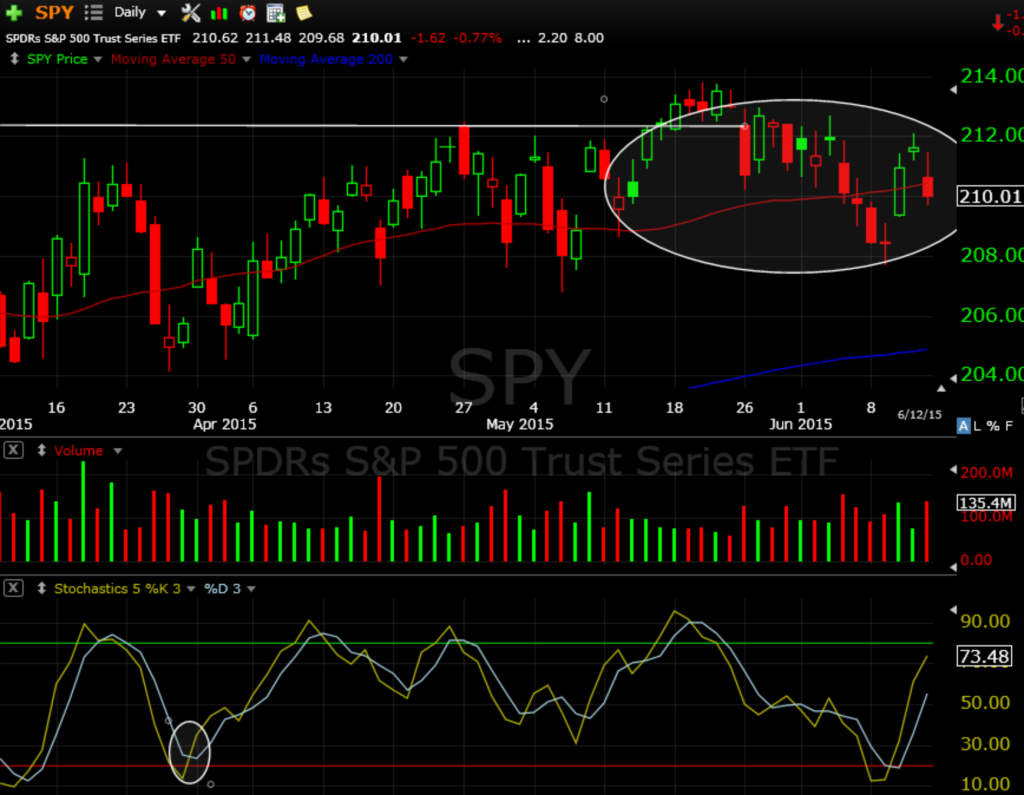Open chart settings wrench and screwdriver icon
1024x795 pixels.
190,12
